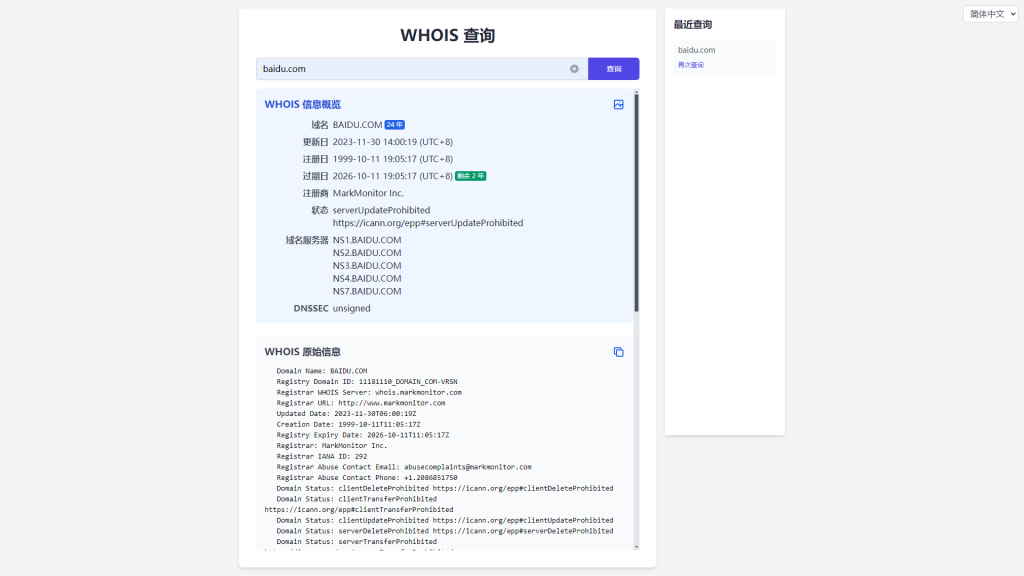
Task: Click the expiry date 2026-10-11 value
Action: [x=392, y=176]
